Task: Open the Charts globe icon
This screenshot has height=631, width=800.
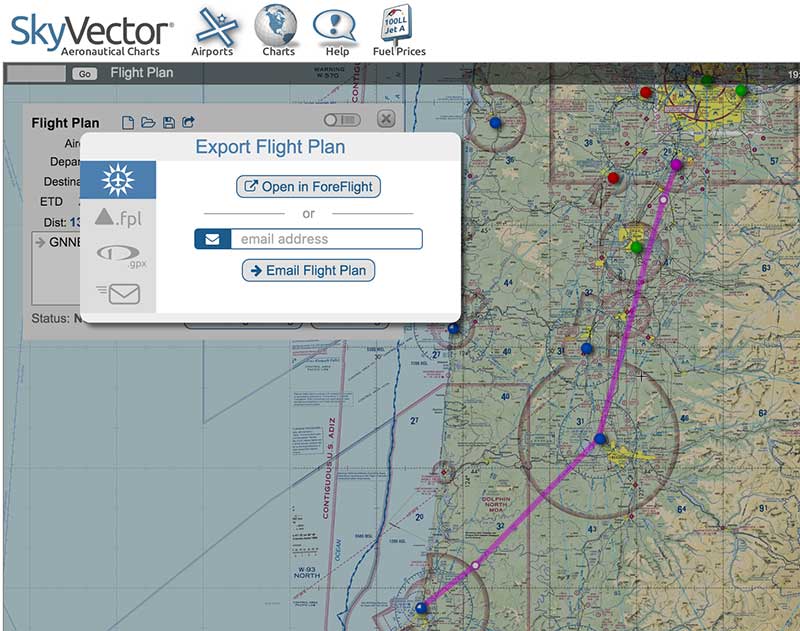Action: click(x=276, y=31)
